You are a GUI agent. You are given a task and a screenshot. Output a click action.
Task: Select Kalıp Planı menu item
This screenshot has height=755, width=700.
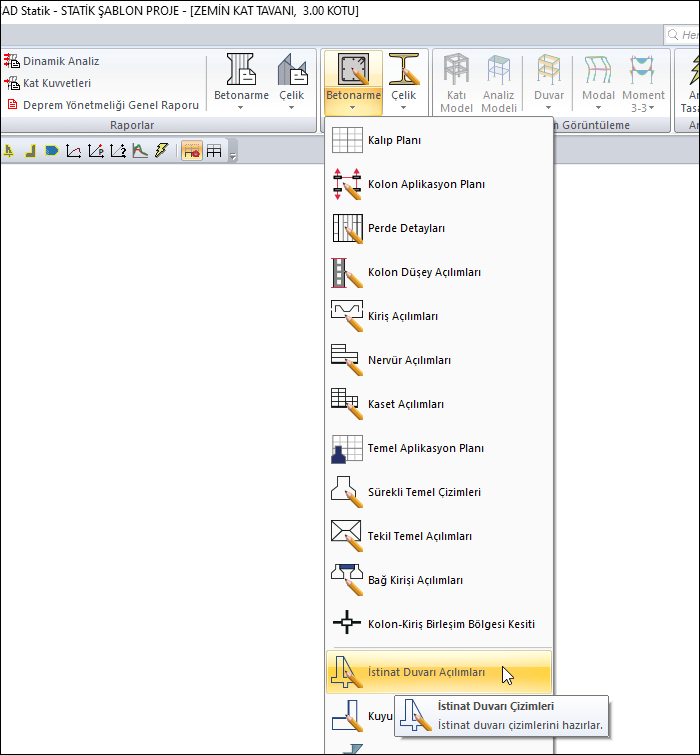(x=439, y=140)
